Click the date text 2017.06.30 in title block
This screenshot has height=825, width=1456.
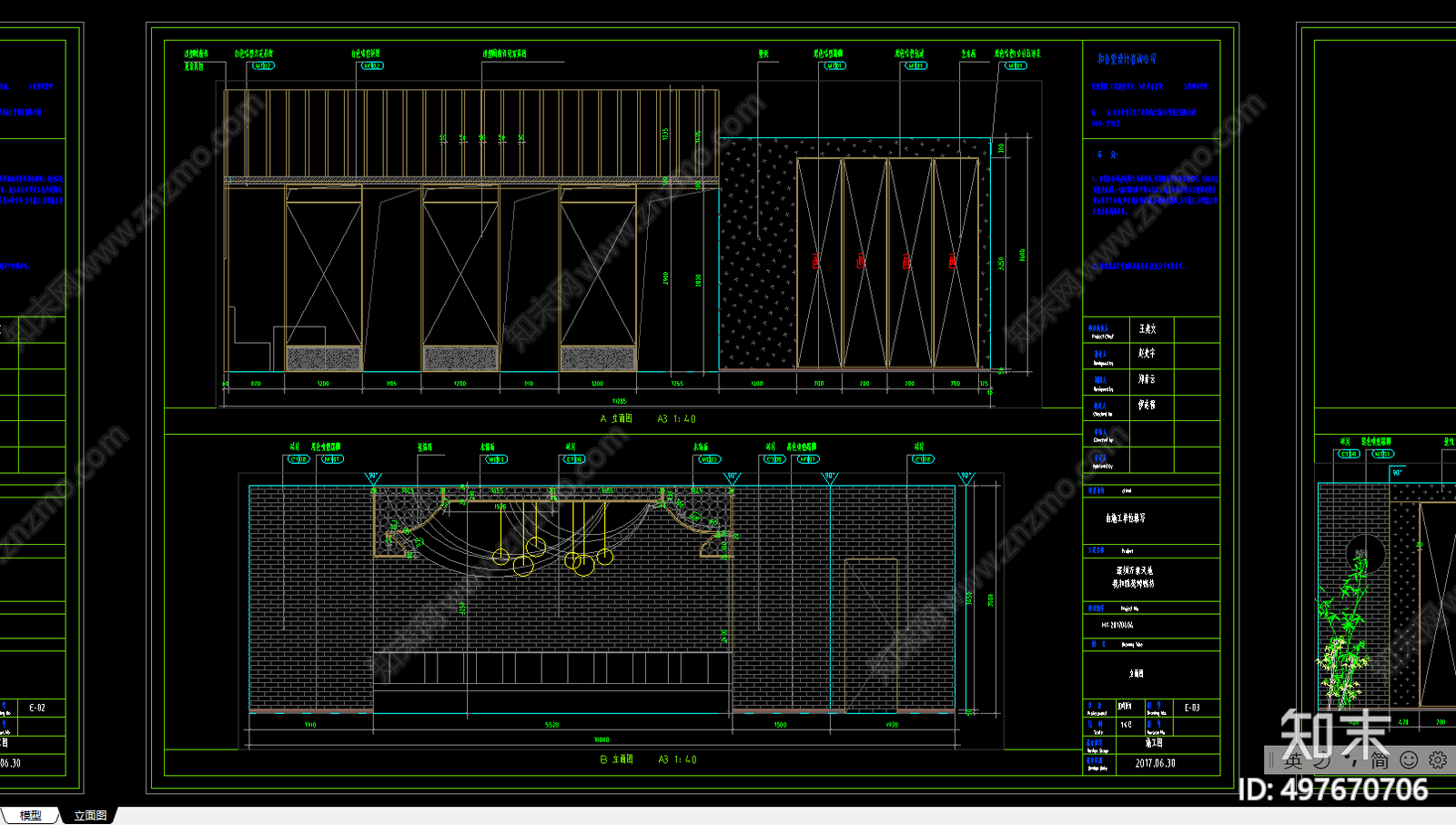(1155, 763)
